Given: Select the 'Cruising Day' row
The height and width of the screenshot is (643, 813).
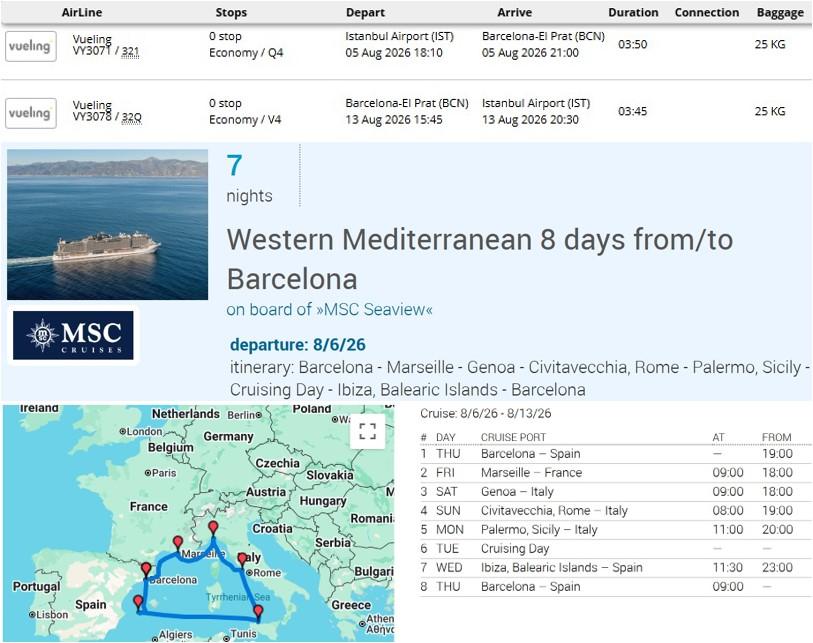Looking at the screenshot, I should point(615,549).
